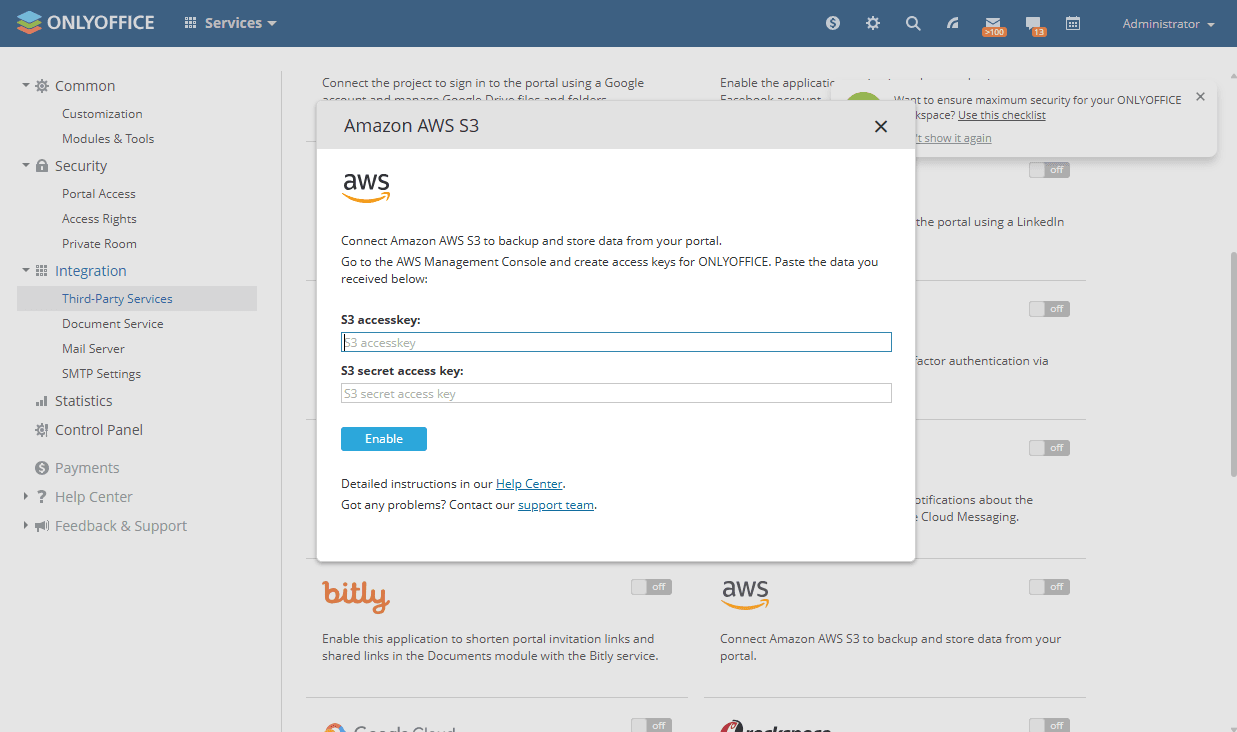Expand the Help Center sidebar section
Image resolution: width=1237 pixels, height=732 pixels.
pos(26,496)
